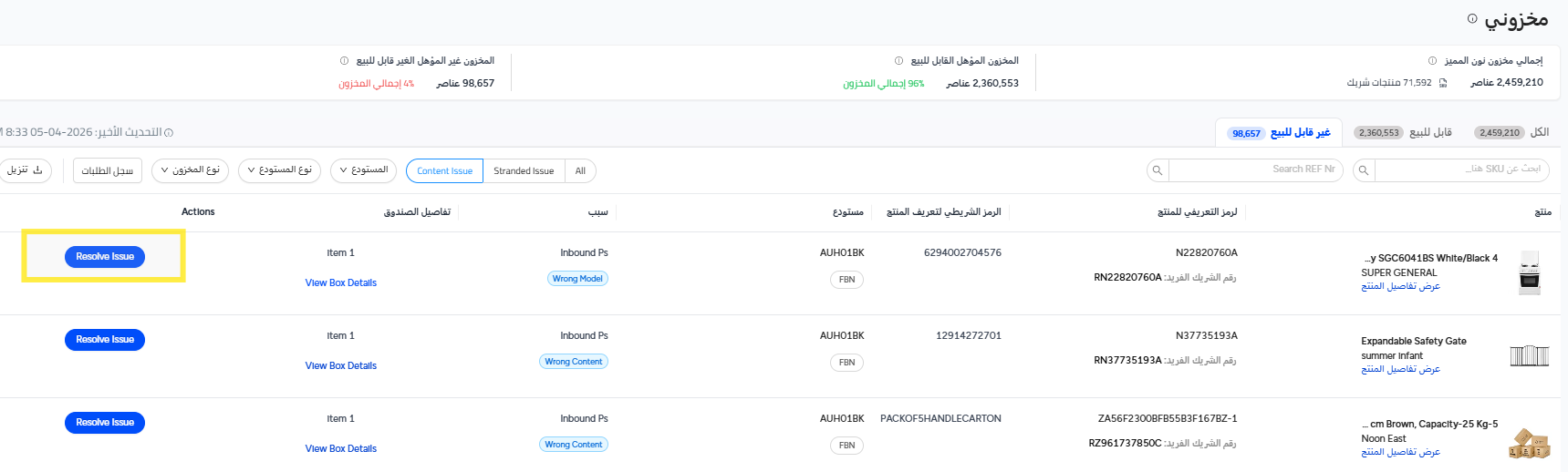Click info icon next to إجمالي مخزون نون المميز
This screenshot has width=1568, height=472.
click(1432, 61)
